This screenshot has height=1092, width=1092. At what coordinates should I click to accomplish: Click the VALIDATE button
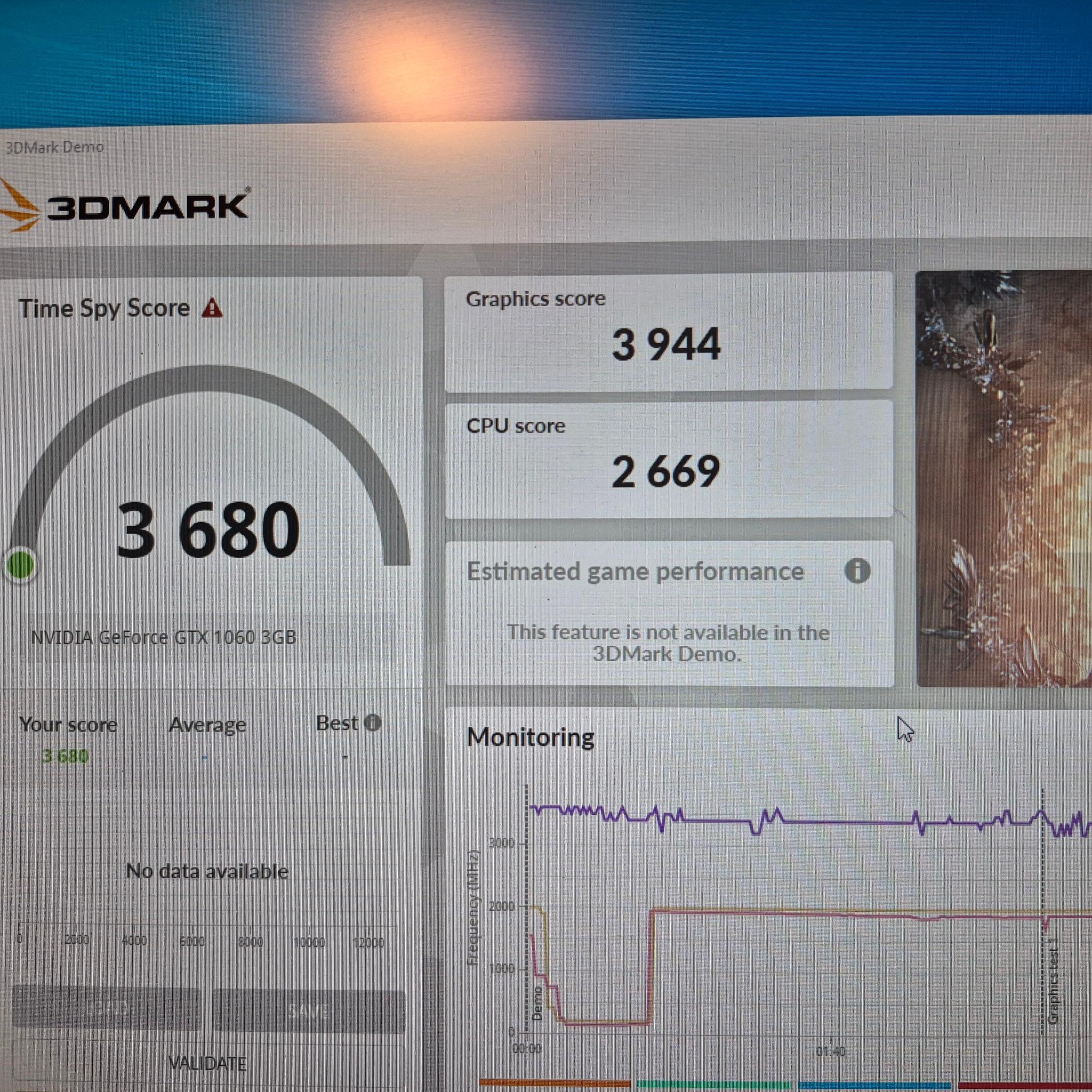[x=207, y=1063]
